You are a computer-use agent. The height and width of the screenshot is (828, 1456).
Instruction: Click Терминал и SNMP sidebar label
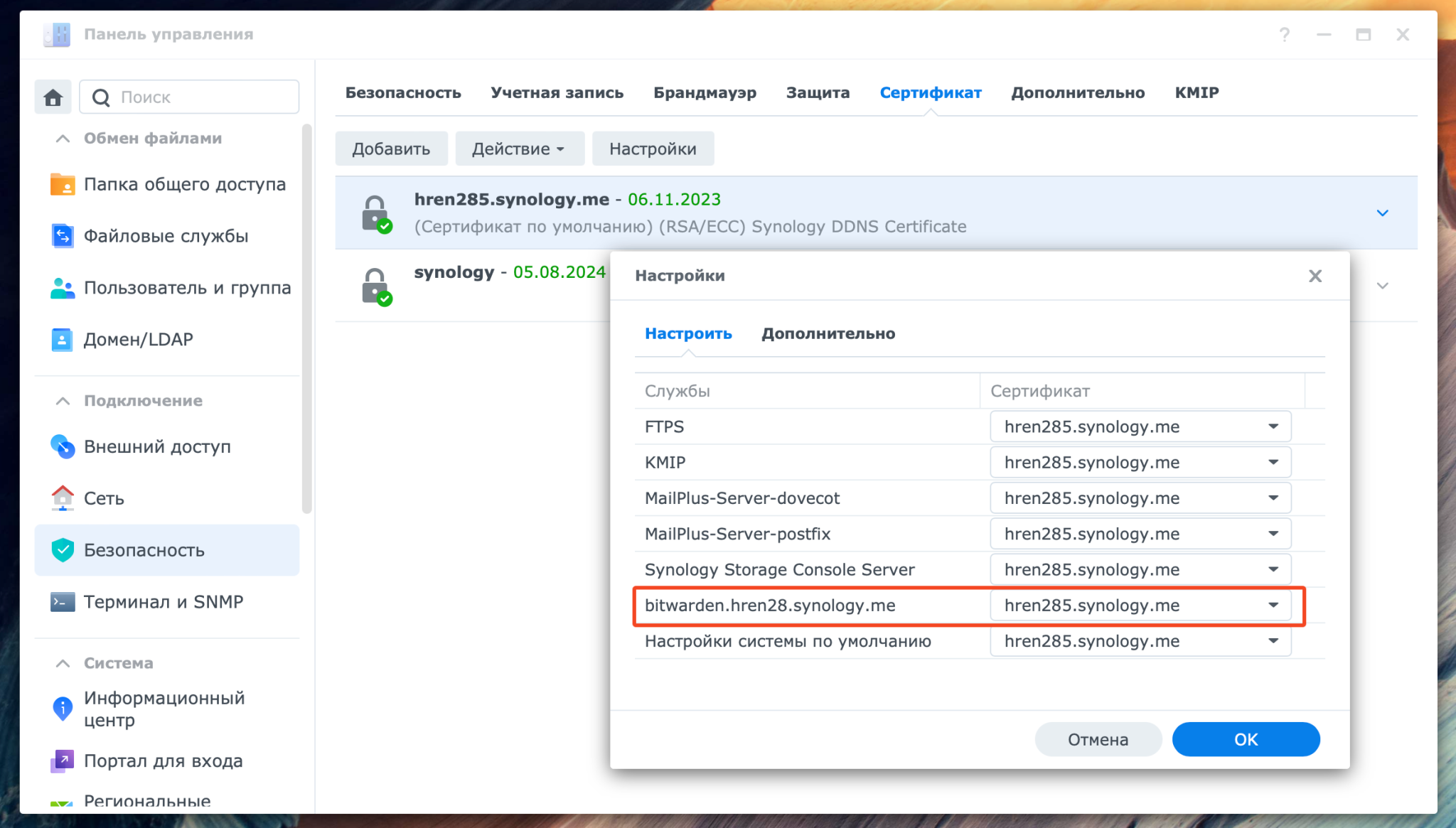[164, 602]
